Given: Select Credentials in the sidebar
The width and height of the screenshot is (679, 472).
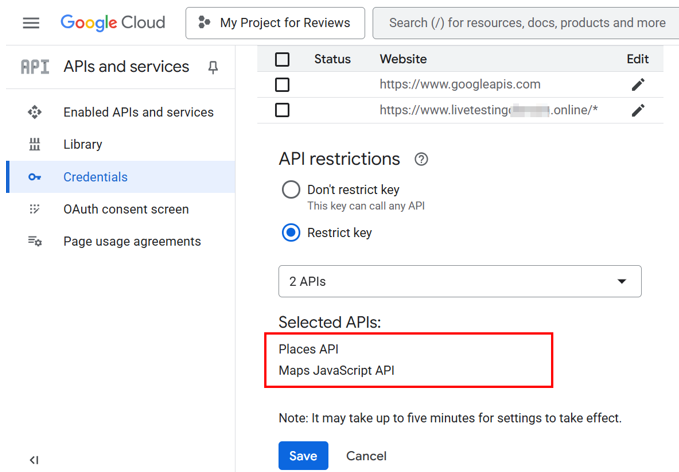Looking at the screenshot, I should [x=121, y=177].
